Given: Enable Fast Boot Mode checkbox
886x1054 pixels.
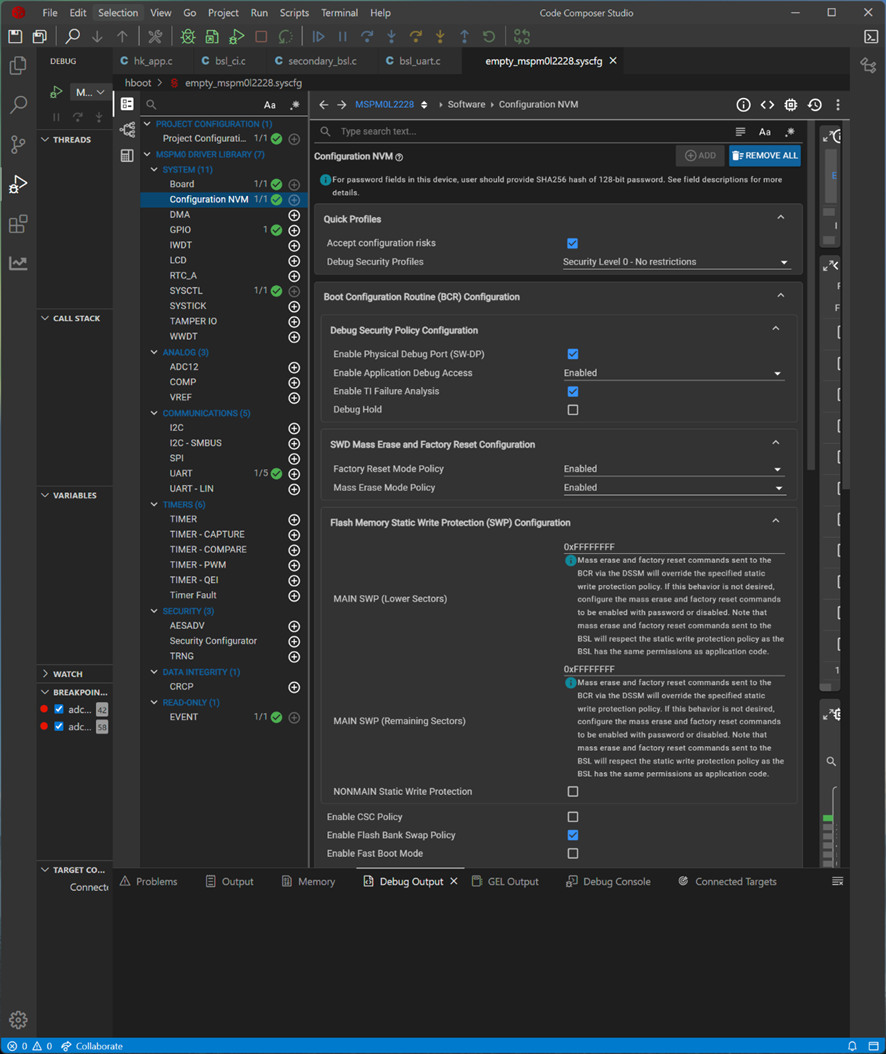Looking at the screenshot, I should [573, 854].
